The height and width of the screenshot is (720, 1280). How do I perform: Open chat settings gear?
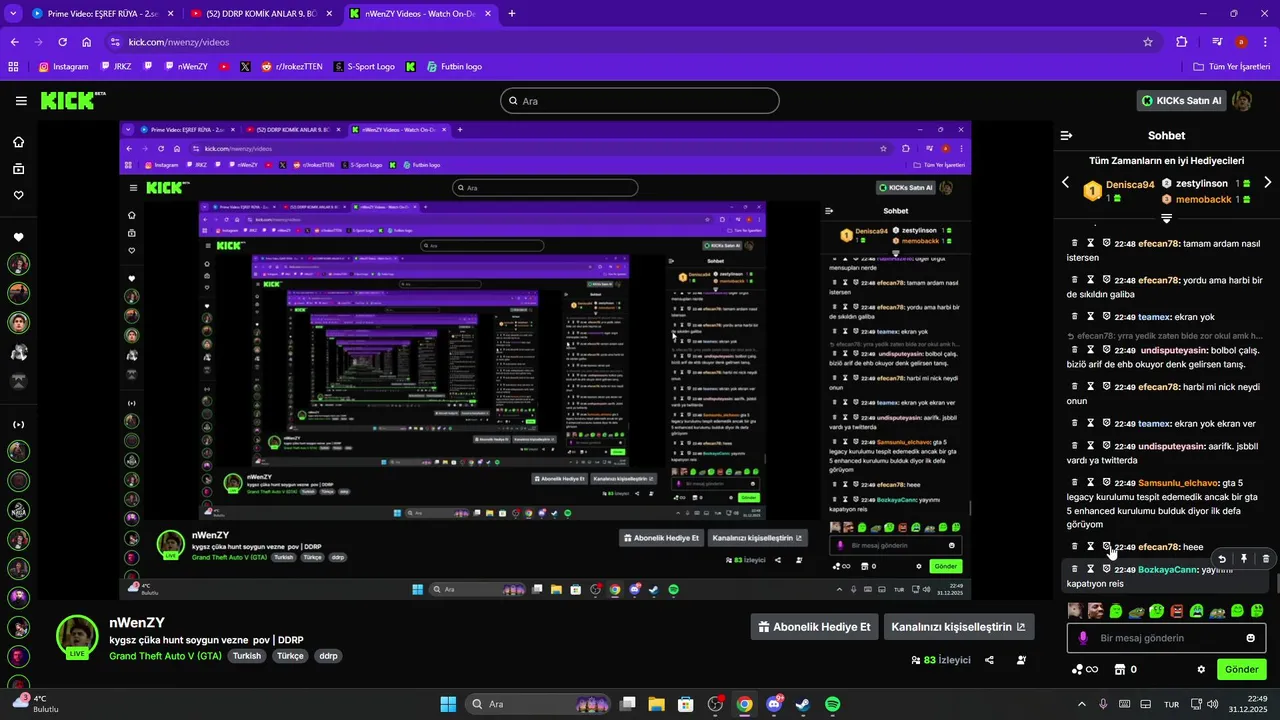pos(1201,669)
